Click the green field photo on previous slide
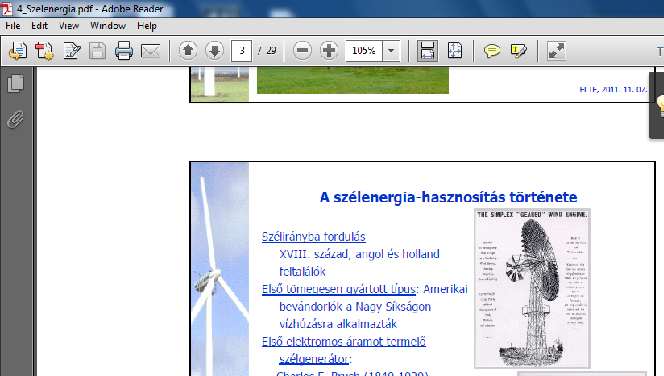 click(x=353, y=80)
